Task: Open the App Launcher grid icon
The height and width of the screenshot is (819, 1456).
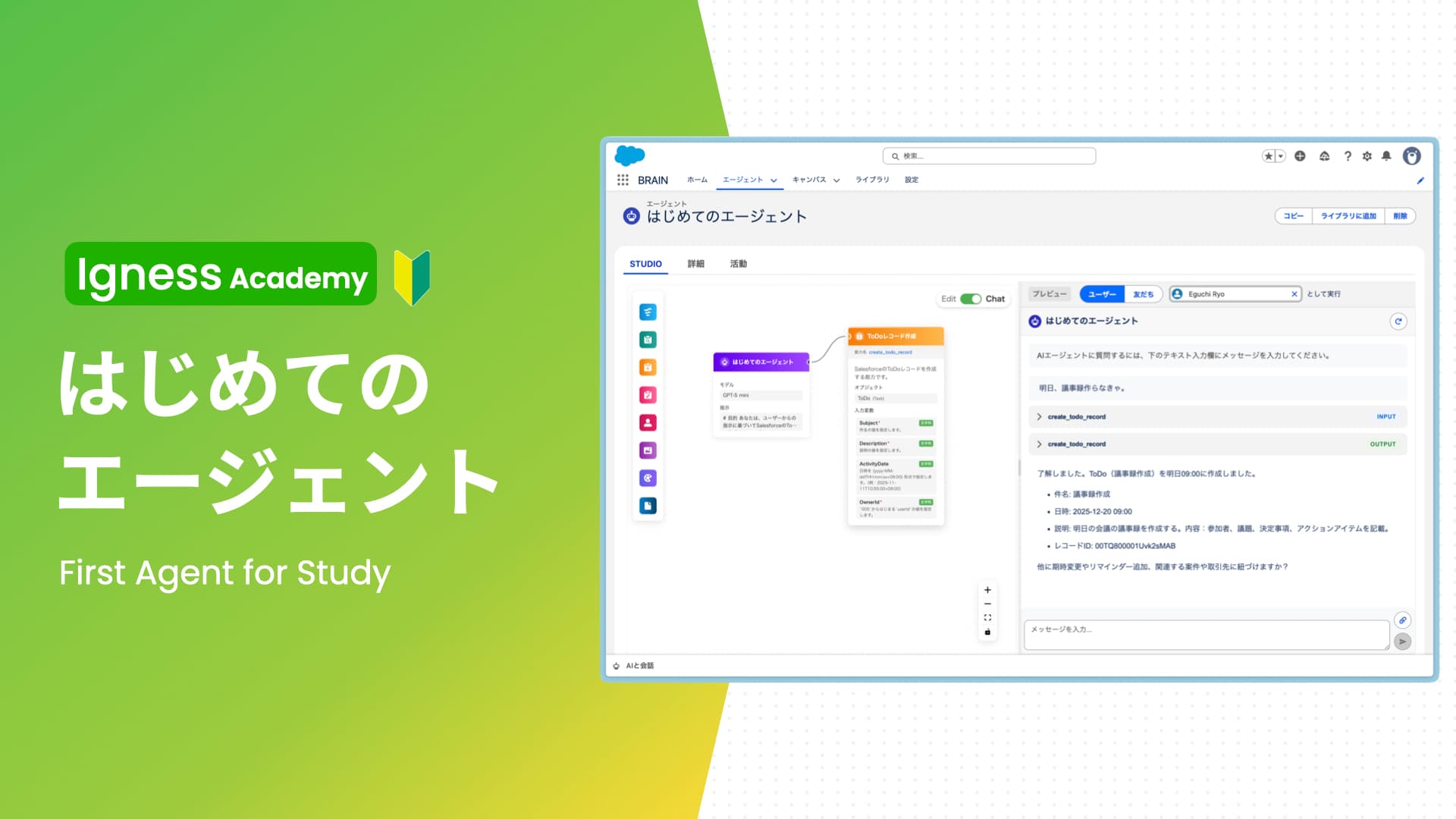Action: pos(623,180)
